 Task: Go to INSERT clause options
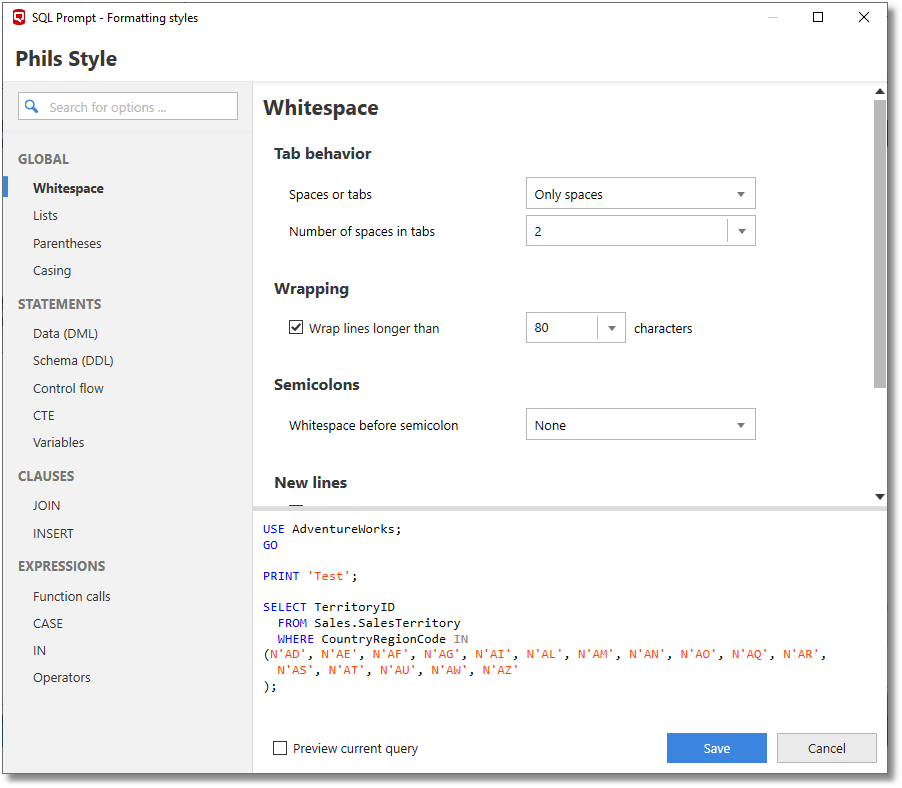coord(53,533)
